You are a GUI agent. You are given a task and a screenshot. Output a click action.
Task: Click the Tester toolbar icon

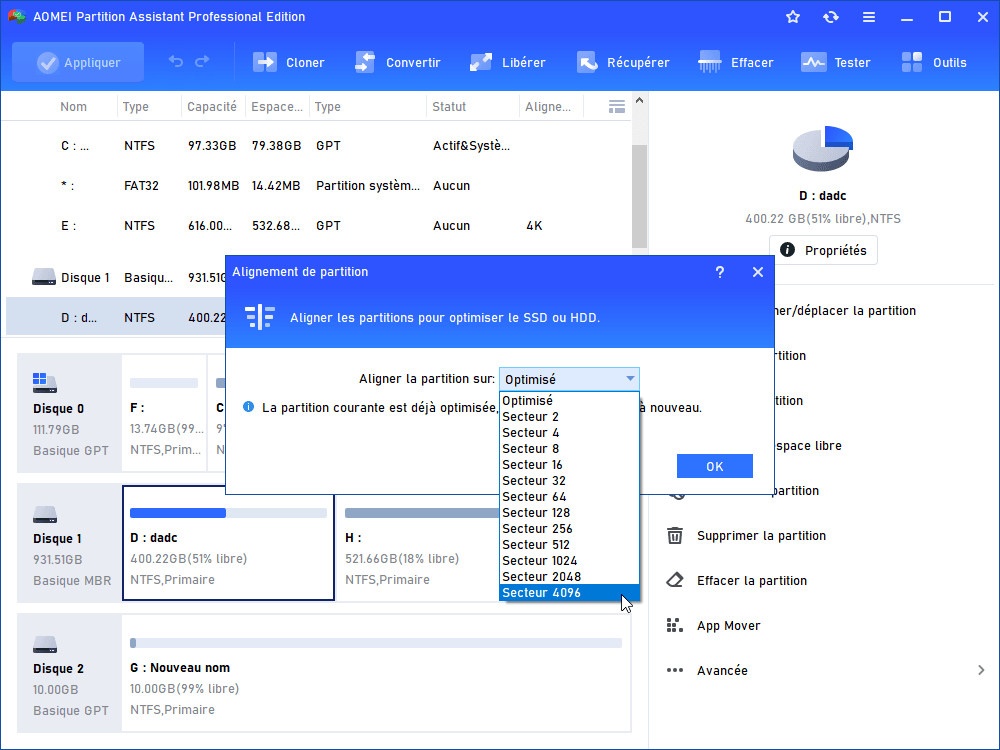pos(814,62)
